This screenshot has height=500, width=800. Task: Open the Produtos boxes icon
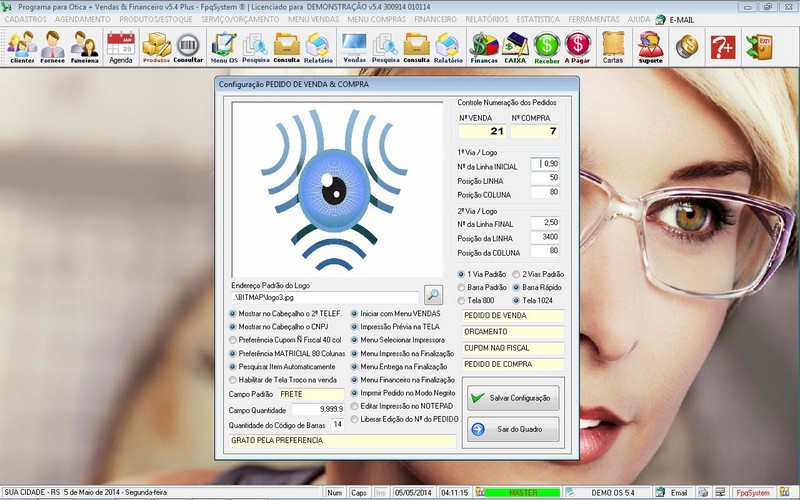[156, 46]
